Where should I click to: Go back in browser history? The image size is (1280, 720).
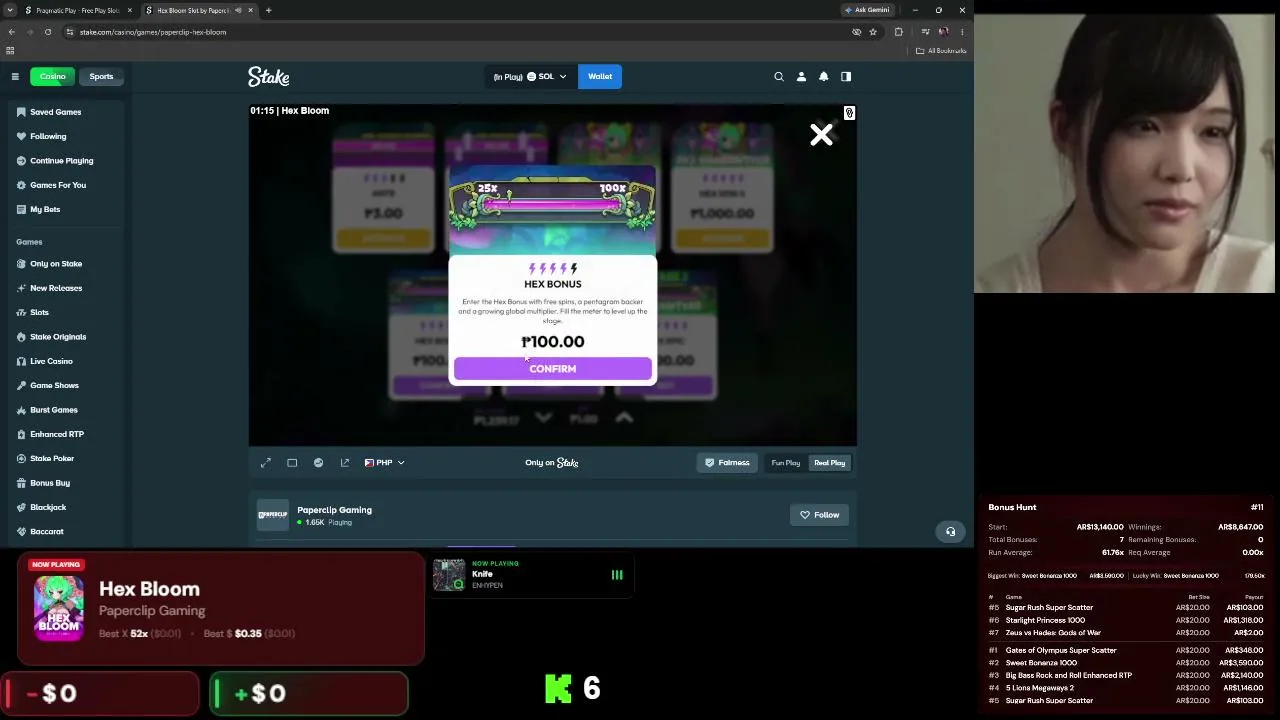[12, 32]
